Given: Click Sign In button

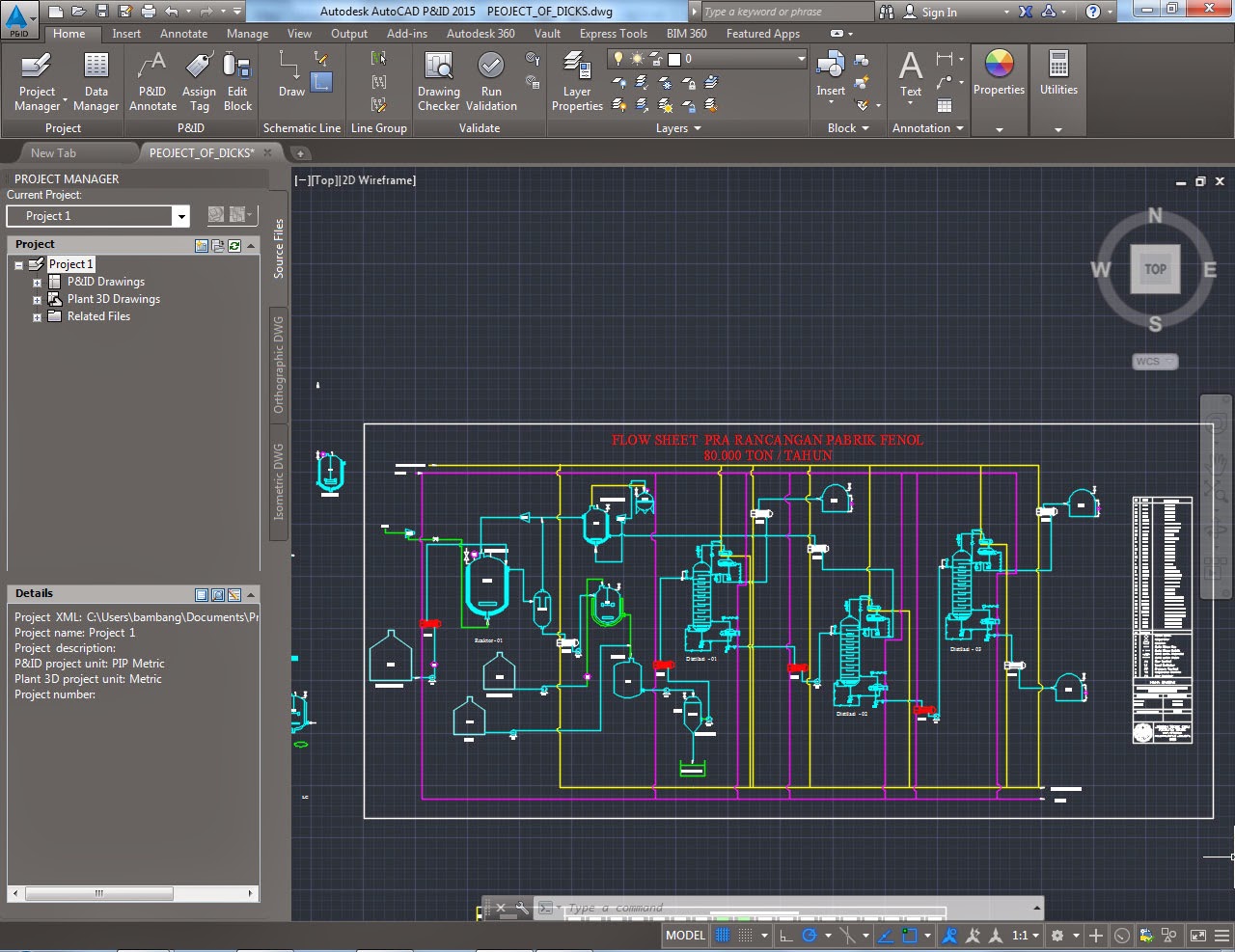Looking at the screenshot, I should (930, 12).
